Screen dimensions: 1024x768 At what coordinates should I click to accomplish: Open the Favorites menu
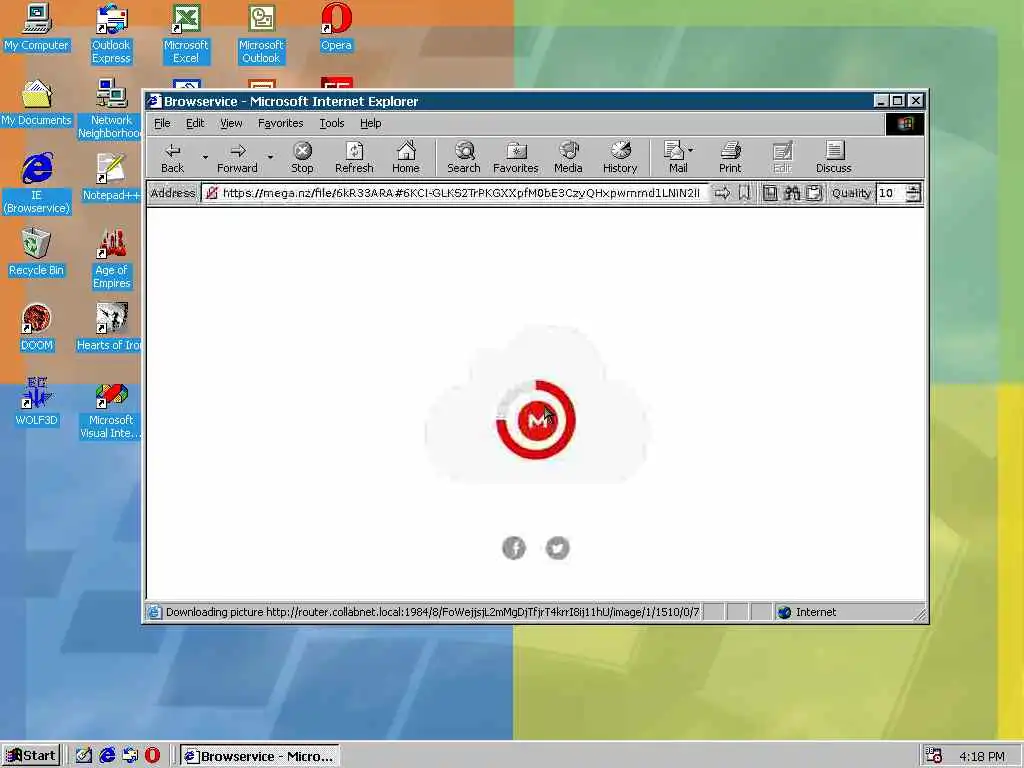pos(280,123)
